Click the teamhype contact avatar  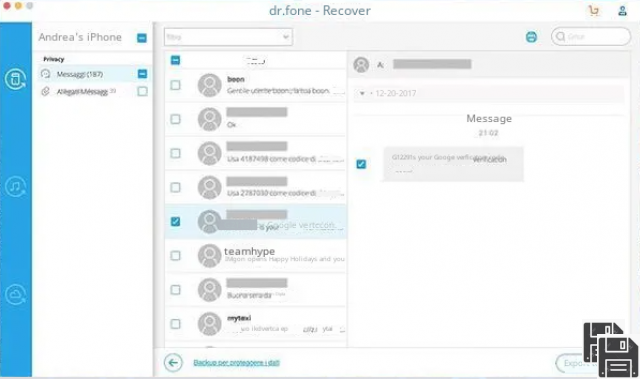click(209, 256)
